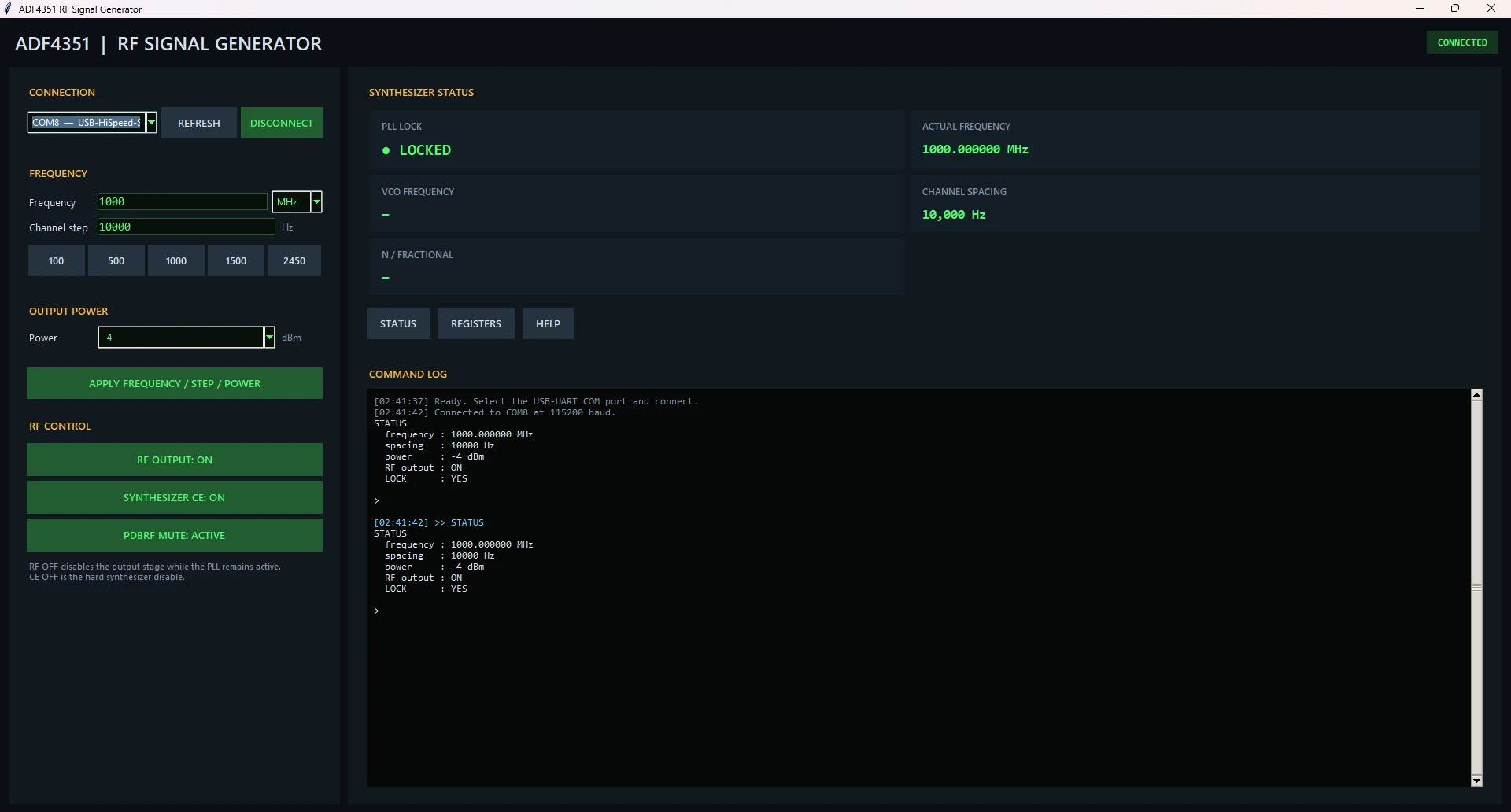Click the '>> STATUS' log line
1511x812 pixels.
(x=429, y=522)
